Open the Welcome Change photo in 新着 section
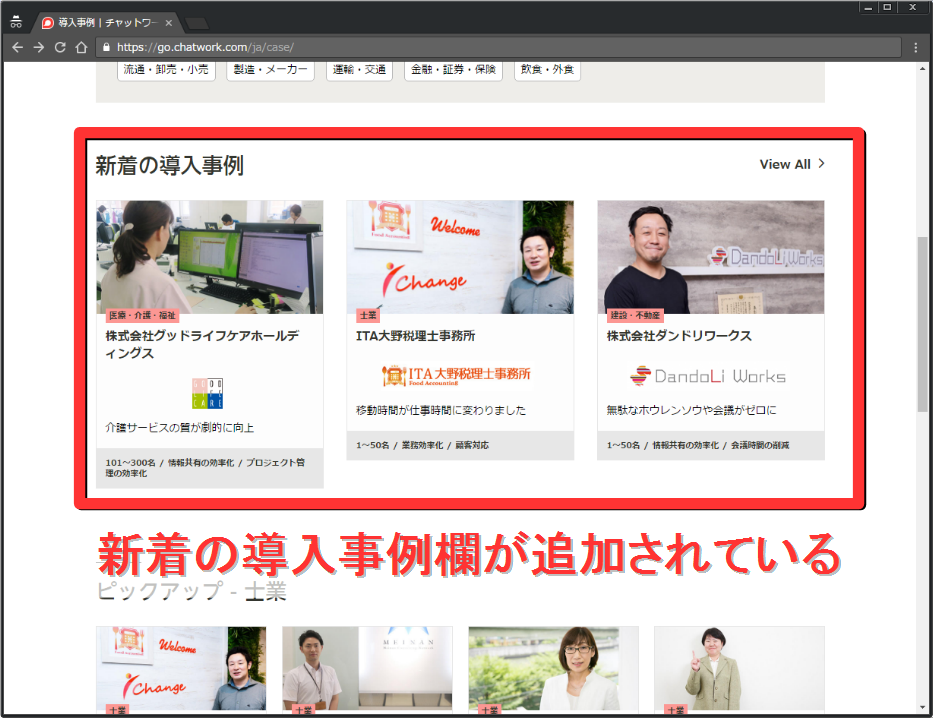Viewport: 933px width, 718px height. tap(460, 257)
